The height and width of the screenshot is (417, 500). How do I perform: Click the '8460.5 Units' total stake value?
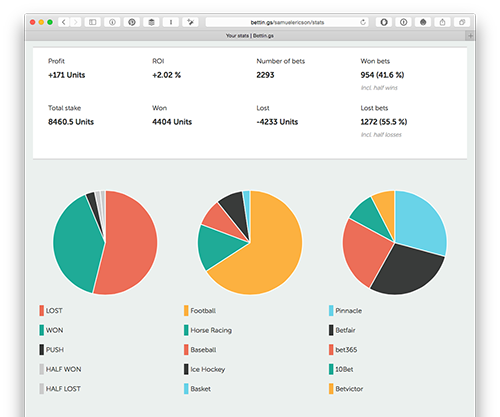pyautogui.click(x=71, y=122)
